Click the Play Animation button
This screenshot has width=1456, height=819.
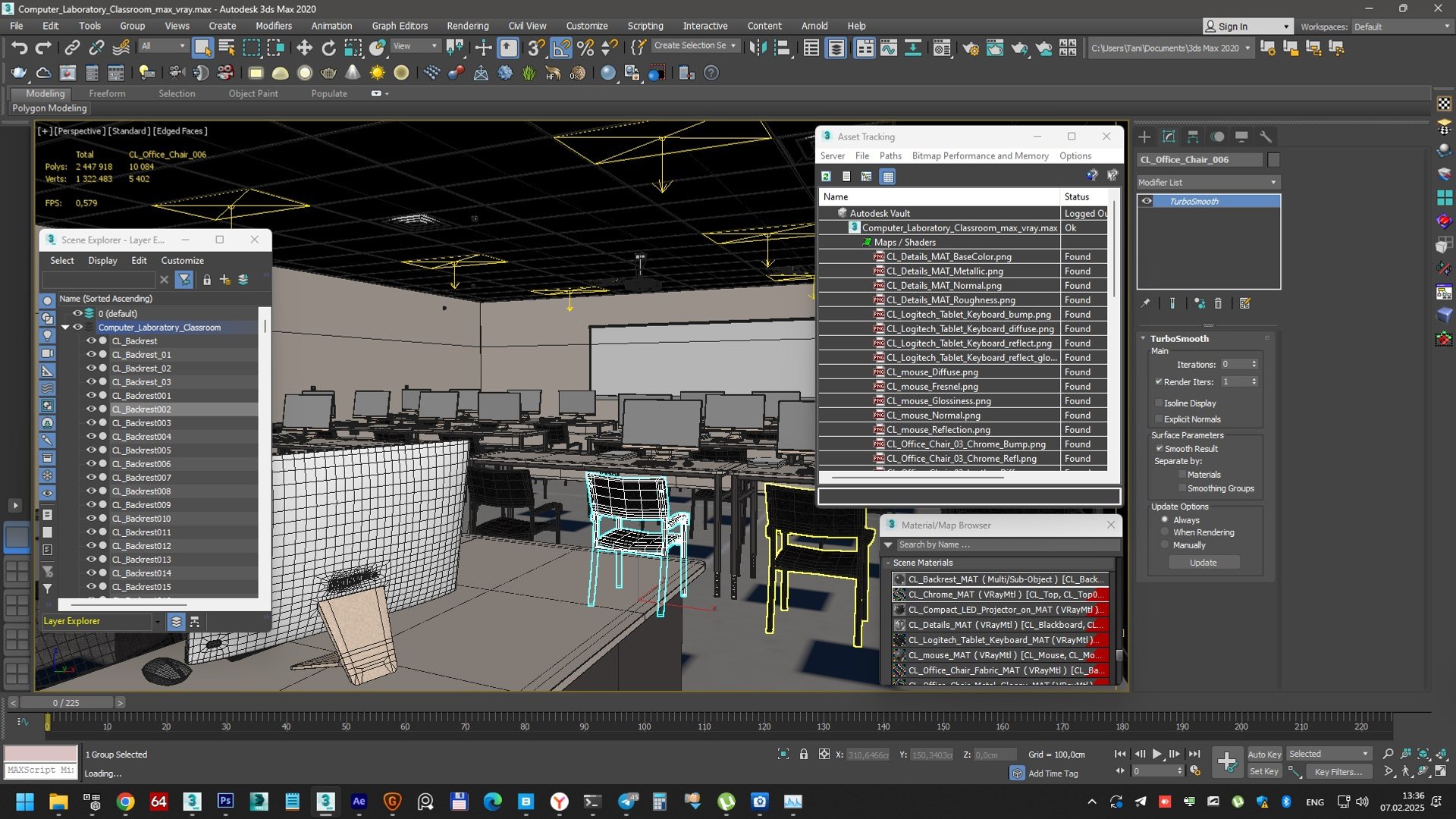point(1156,754)
